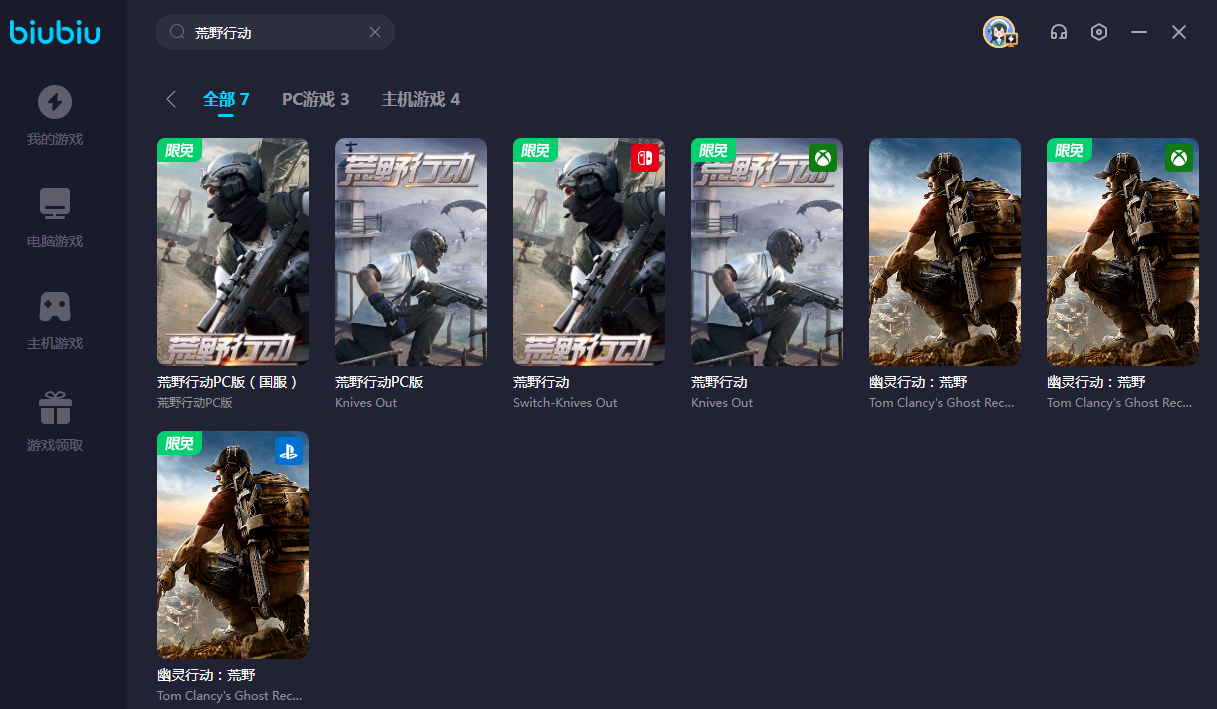The image size is (1217, 709).
Task: Switch to PC游戏 3 tab
Action: [316, 99]
